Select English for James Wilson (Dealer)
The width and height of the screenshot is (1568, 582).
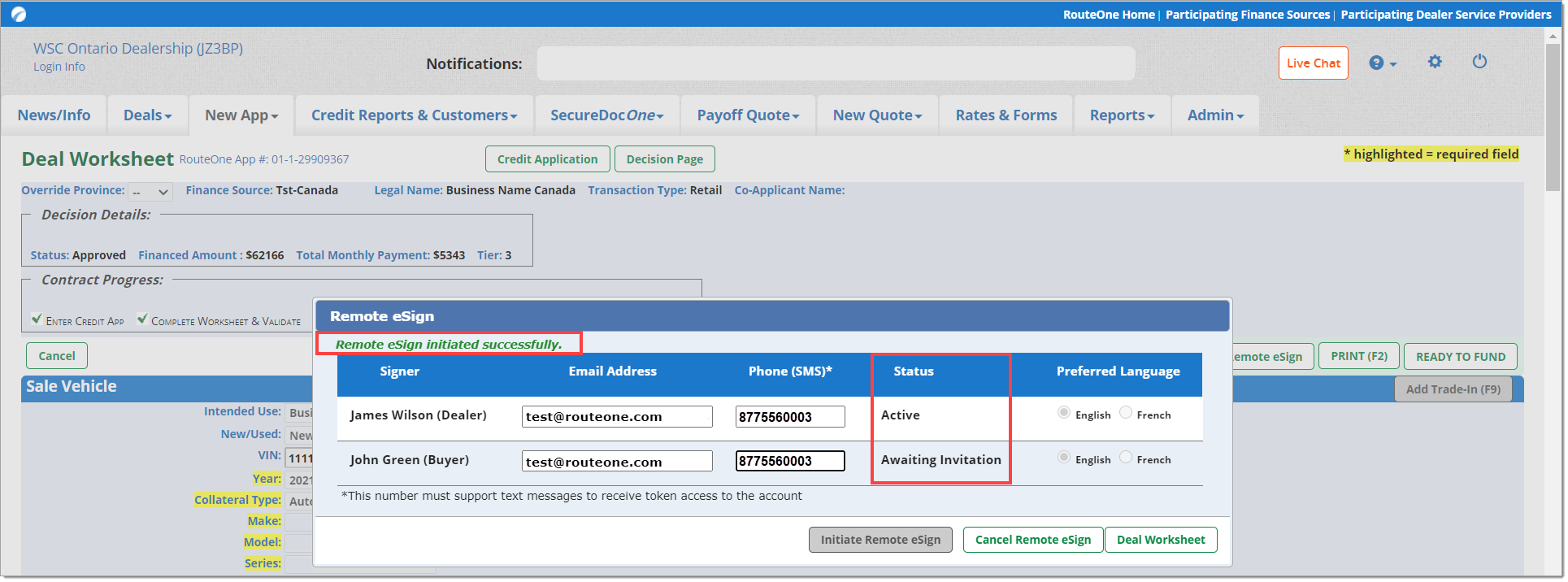pos(1063,413)
